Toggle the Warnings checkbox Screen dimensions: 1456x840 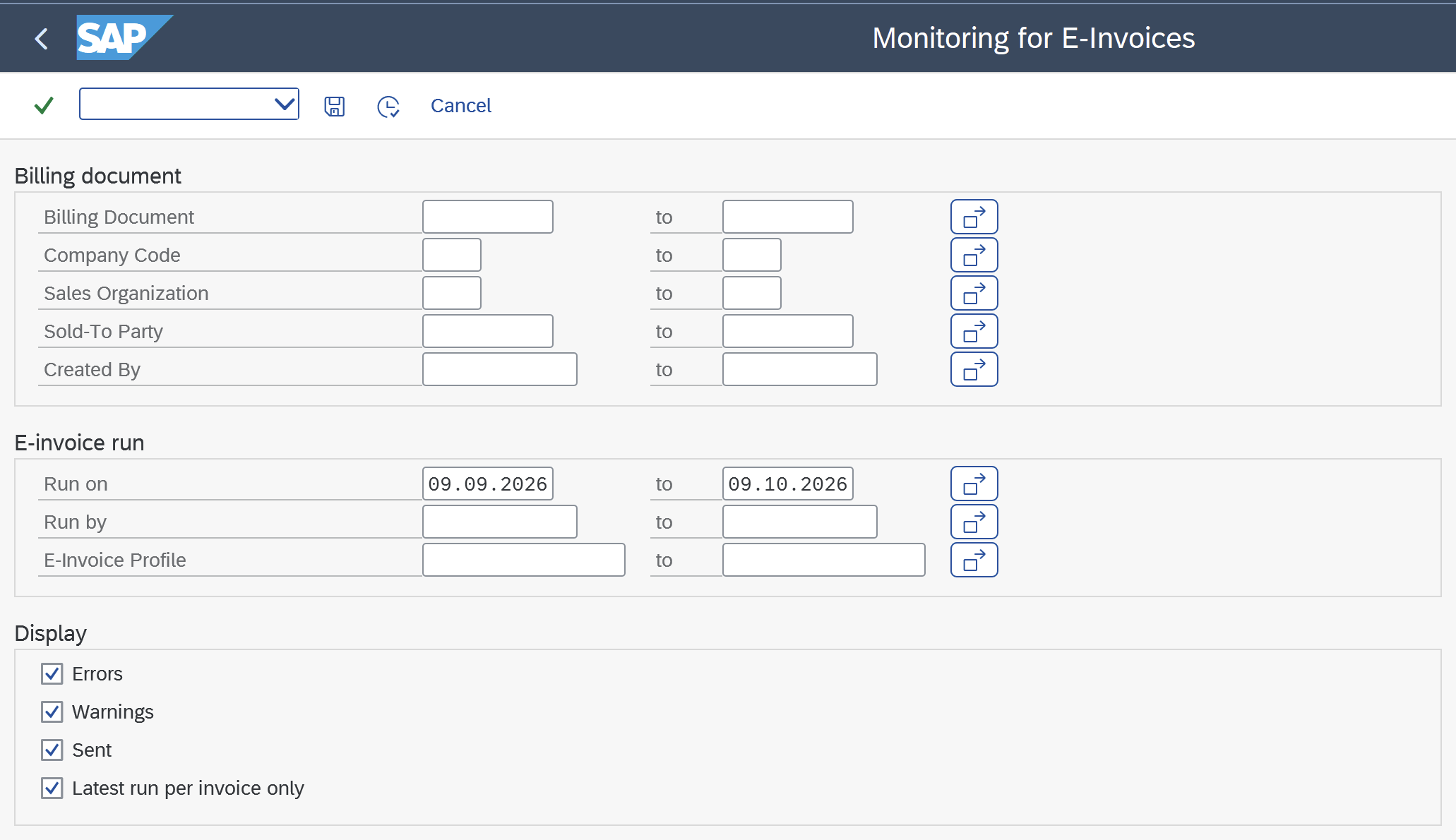coord(52,712)
